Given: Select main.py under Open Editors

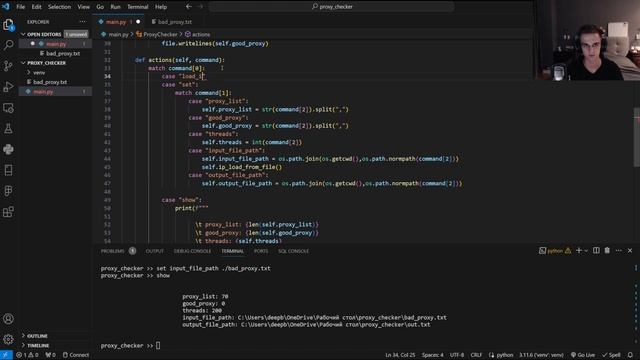Looking at the screenshot, I should pos(55,44).
